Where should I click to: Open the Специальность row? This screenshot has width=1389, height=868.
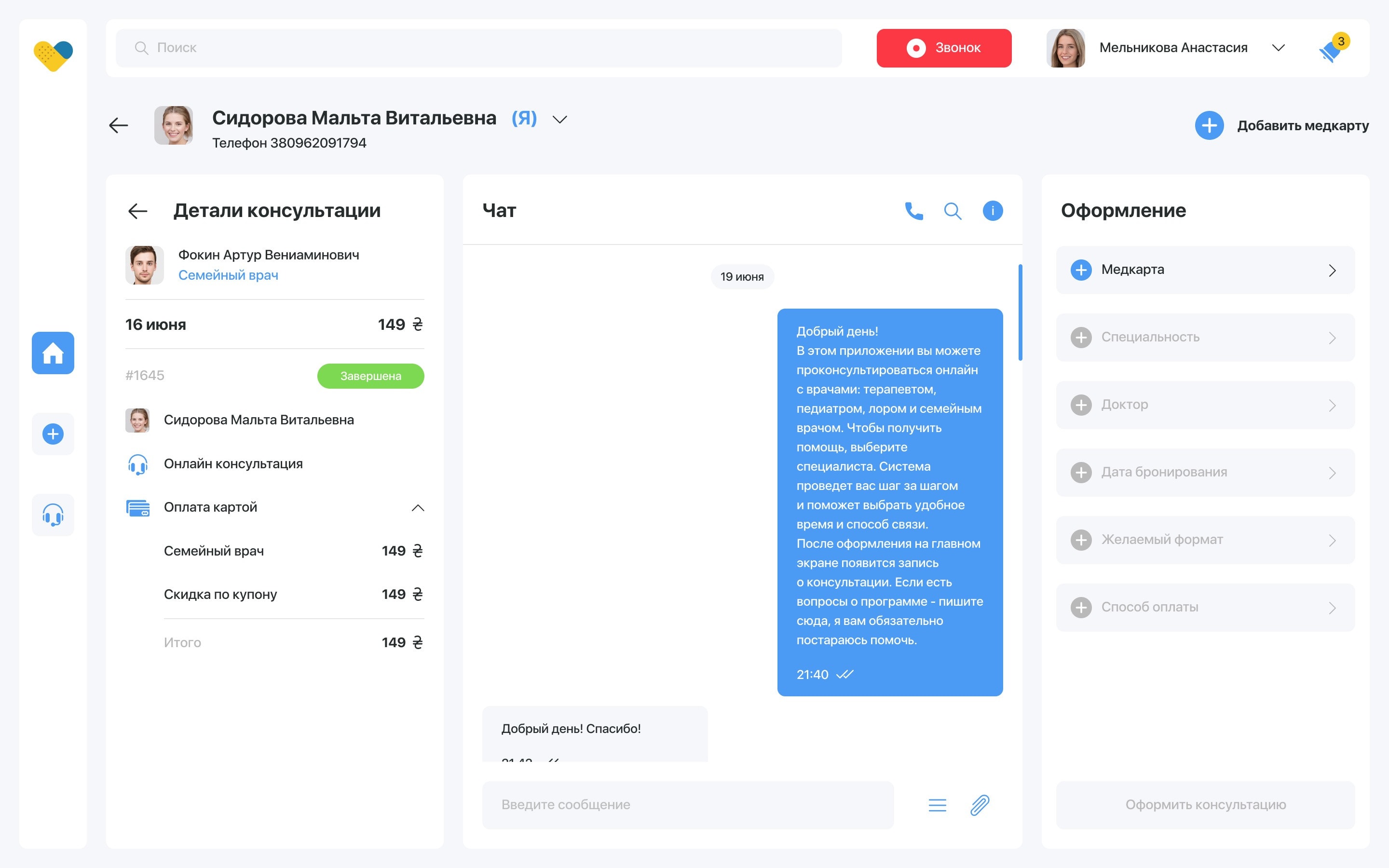coord(1205,338)
